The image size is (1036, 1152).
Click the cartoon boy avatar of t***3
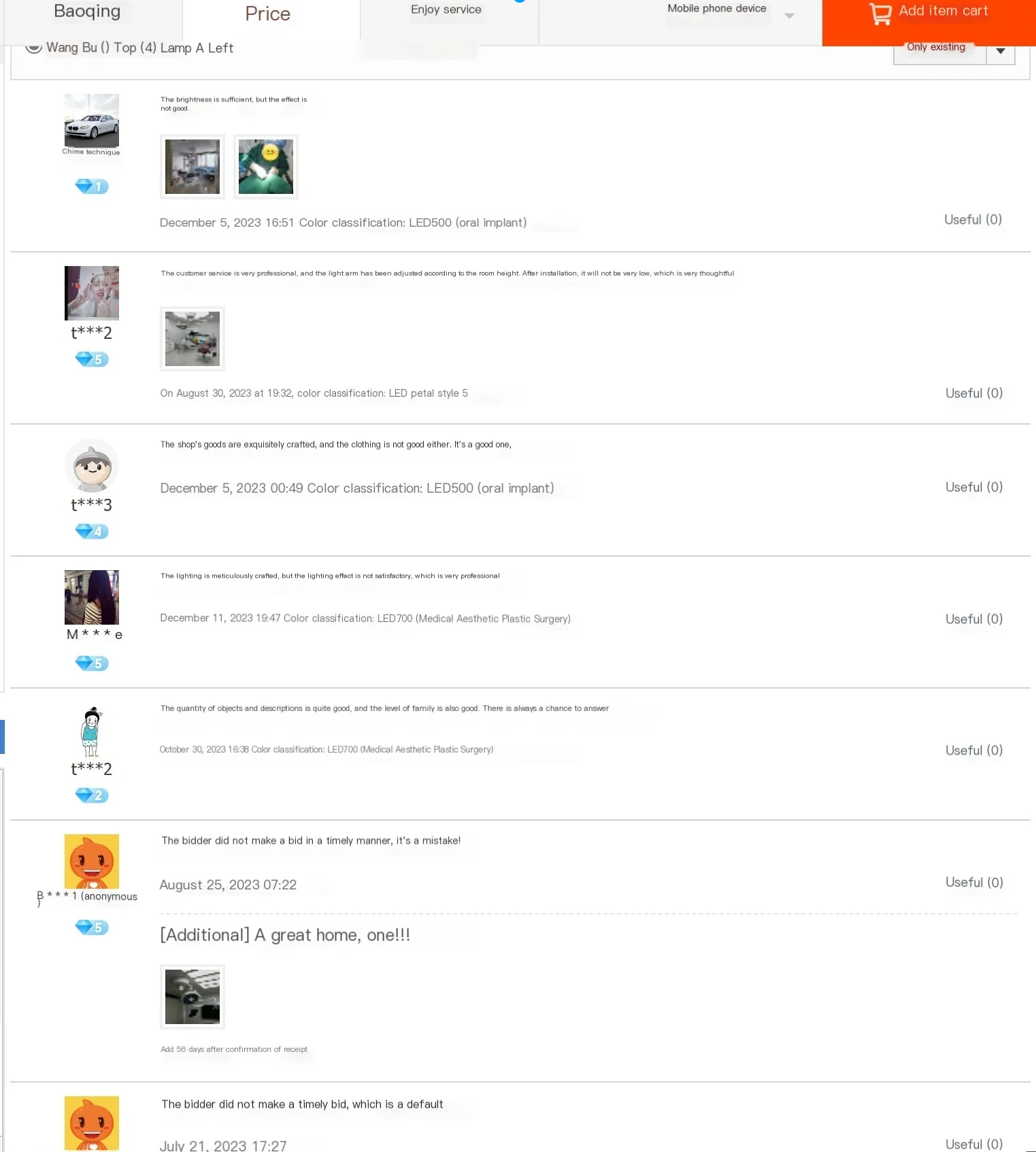92,465
